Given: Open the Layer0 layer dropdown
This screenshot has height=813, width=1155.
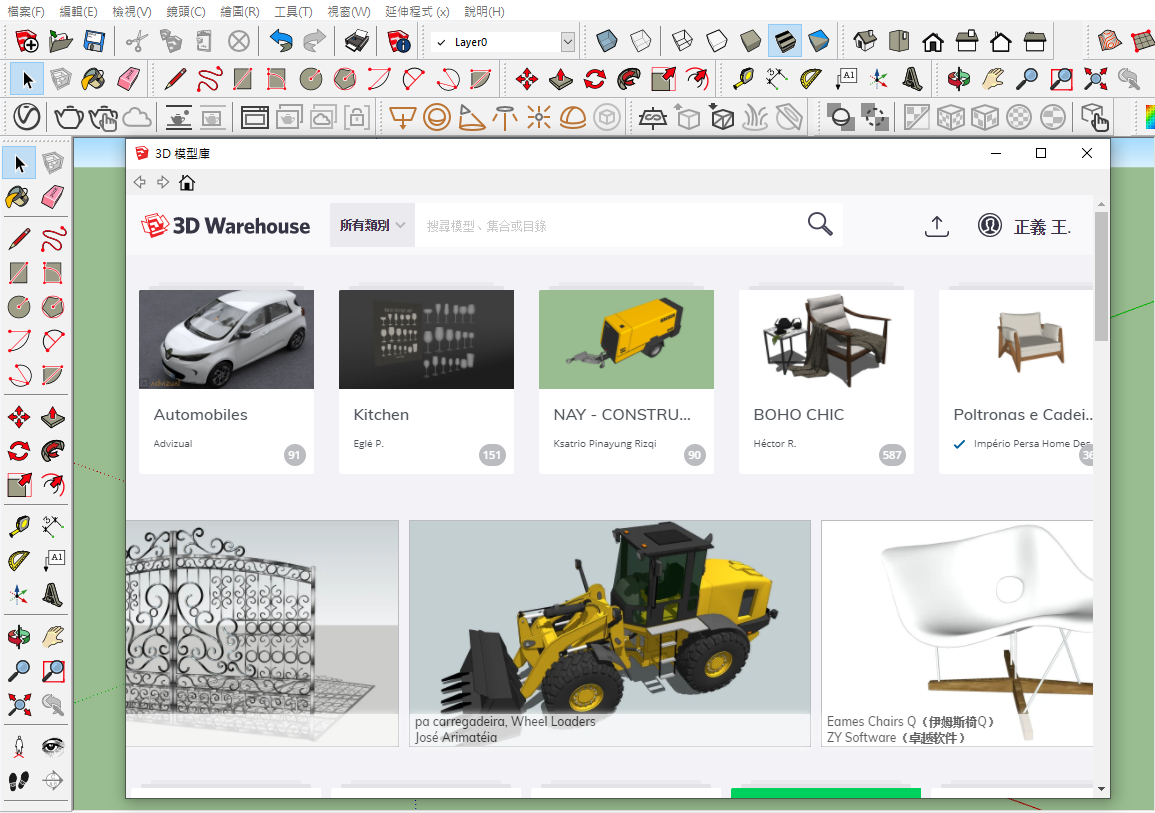Looking at the screenshot, I should (x=567, y=42).
